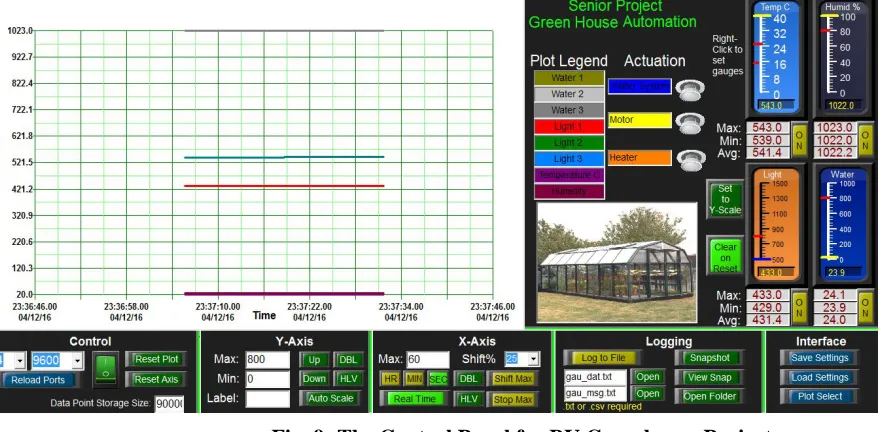Click the Water 2 legend swatch

click(x=569, y=94)
